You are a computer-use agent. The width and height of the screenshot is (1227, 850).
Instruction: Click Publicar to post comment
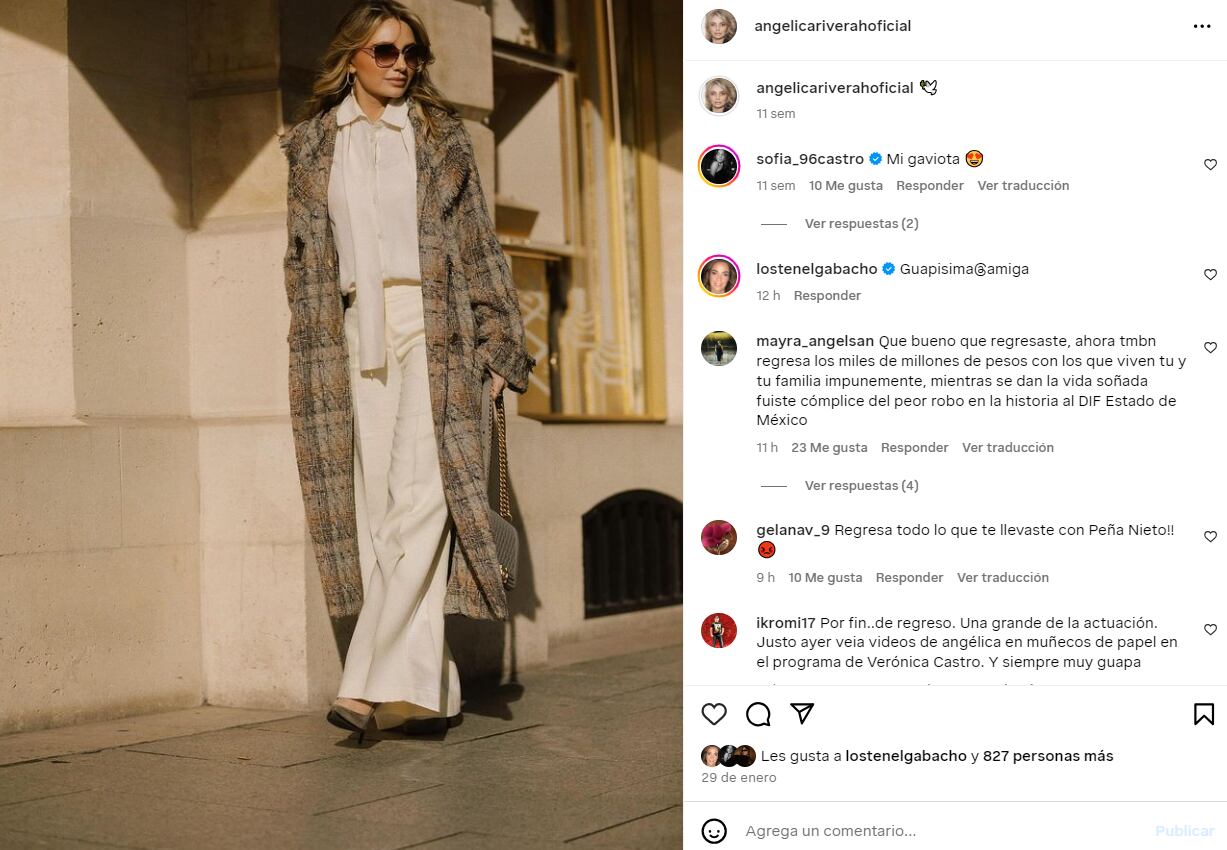point(1185,831)
